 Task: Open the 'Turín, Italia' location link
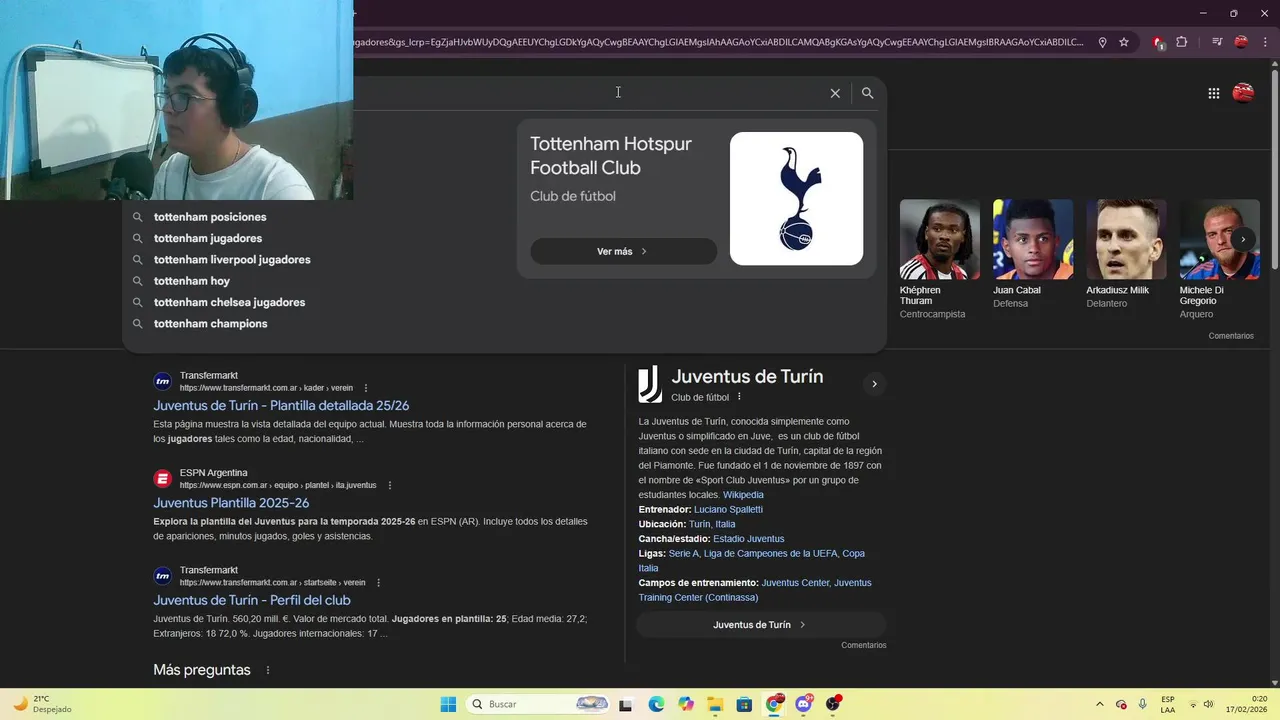coord(712,524)
